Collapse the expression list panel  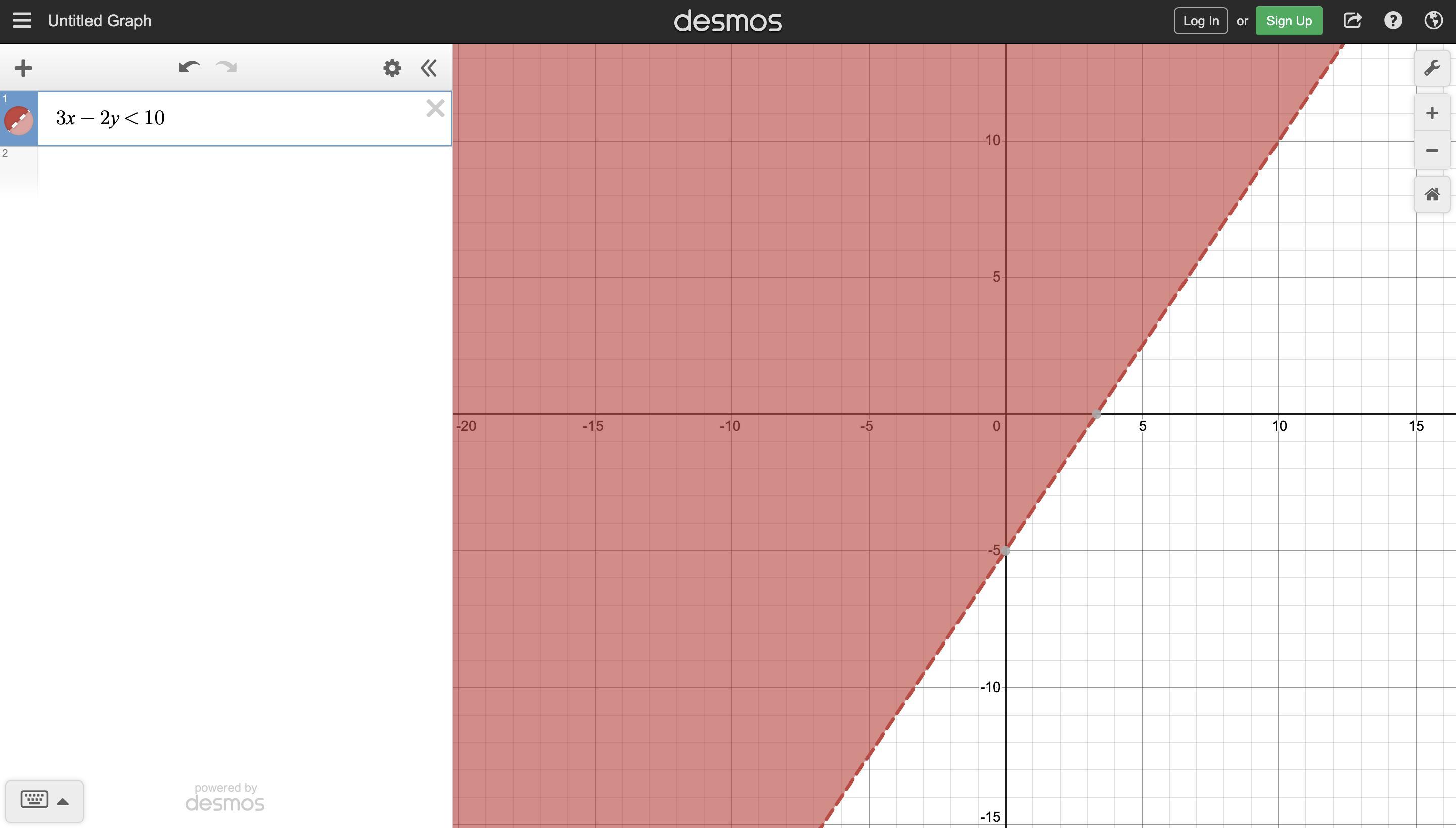point(428,68)
